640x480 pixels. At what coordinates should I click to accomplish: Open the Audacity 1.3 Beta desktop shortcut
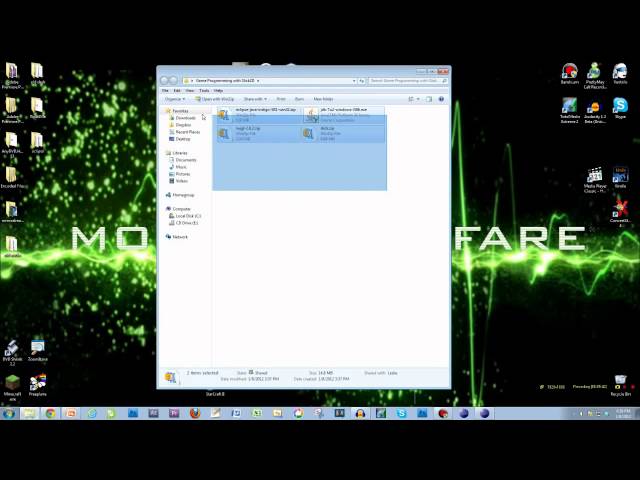pyautogui.click(x=595, y=110)
